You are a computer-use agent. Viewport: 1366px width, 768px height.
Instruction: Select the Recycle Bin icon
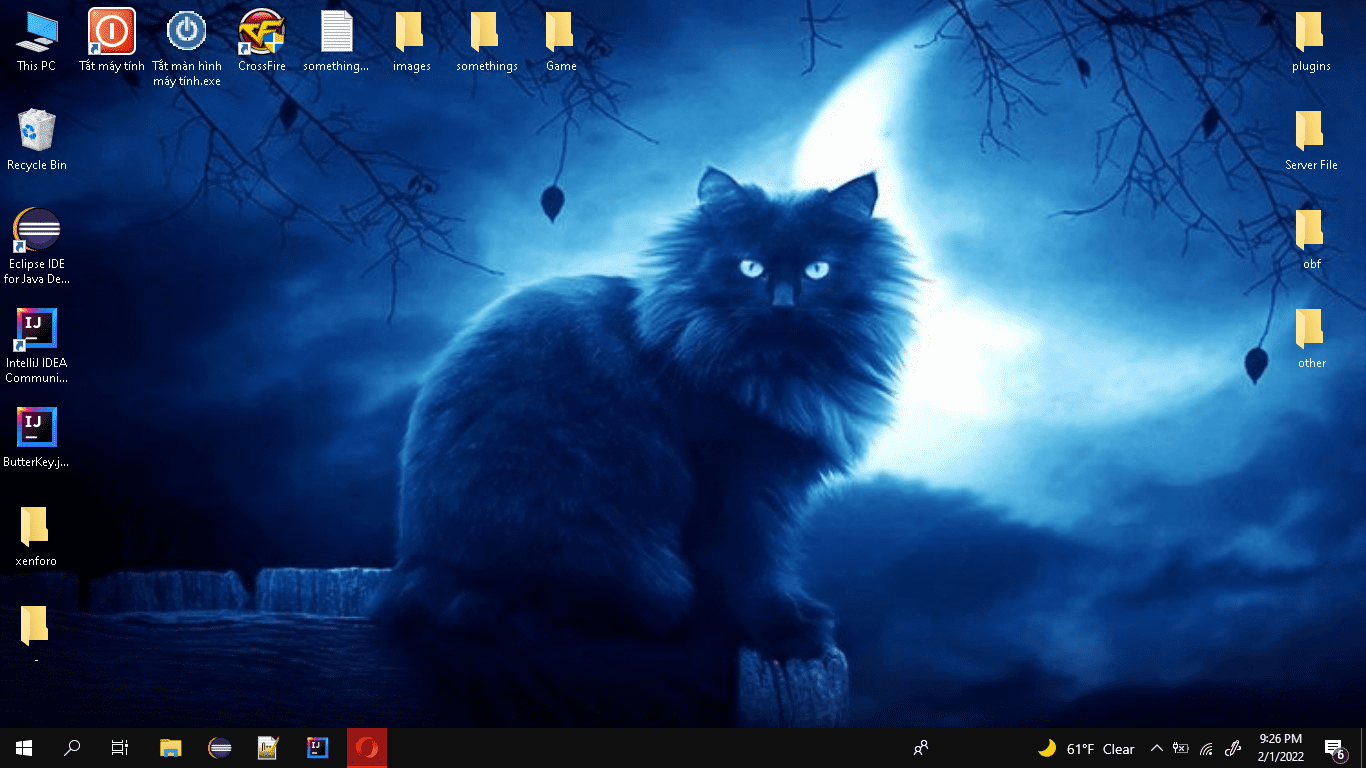(37, 140)
